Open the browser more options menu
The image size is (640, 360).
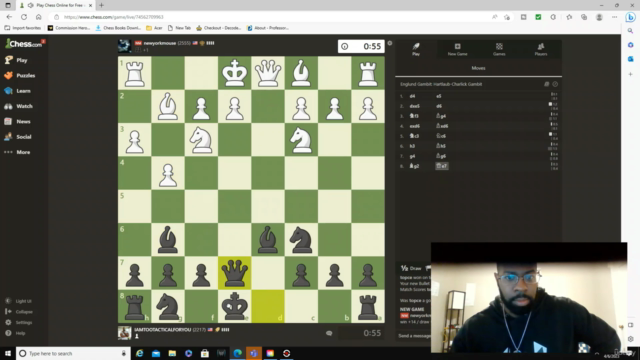click(614, 17)
